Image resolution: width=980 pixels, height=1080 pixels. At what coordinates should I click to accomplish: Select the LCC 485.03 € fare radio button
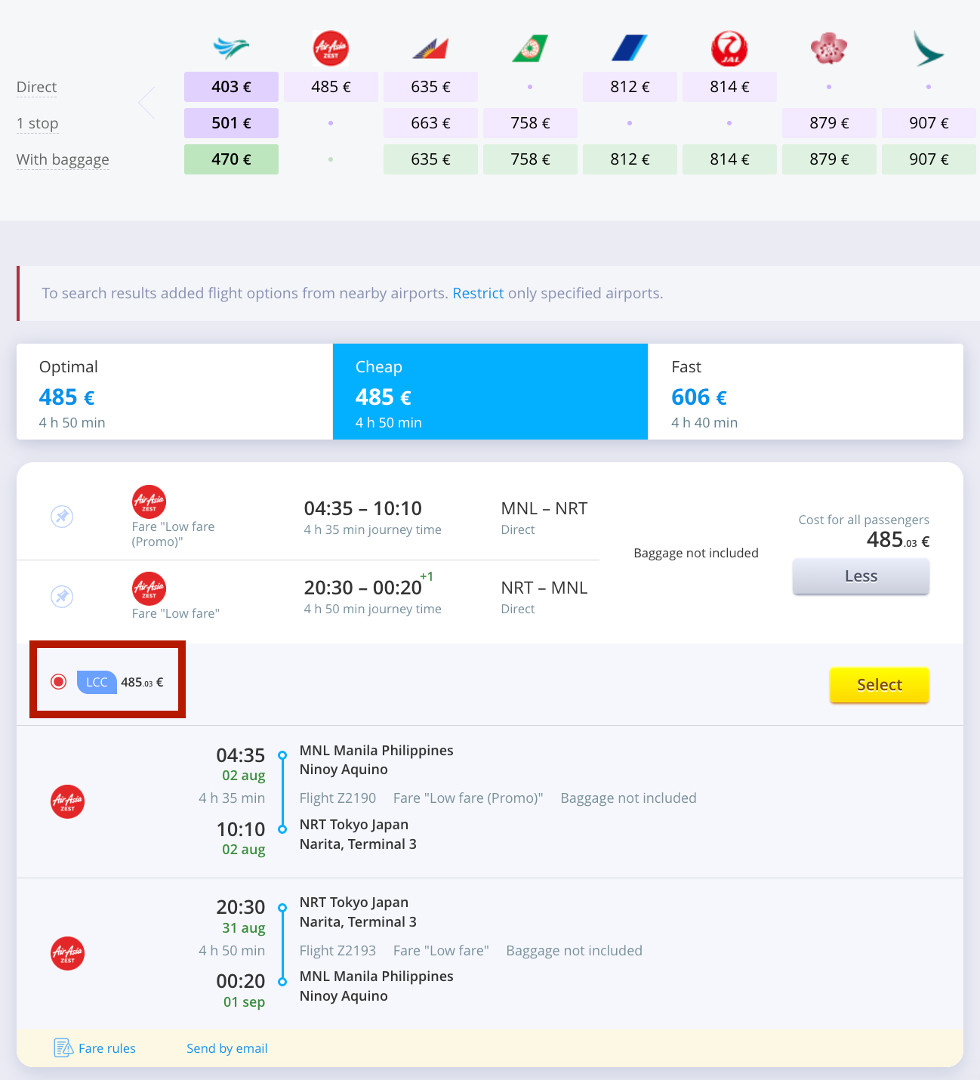point(59,682)
